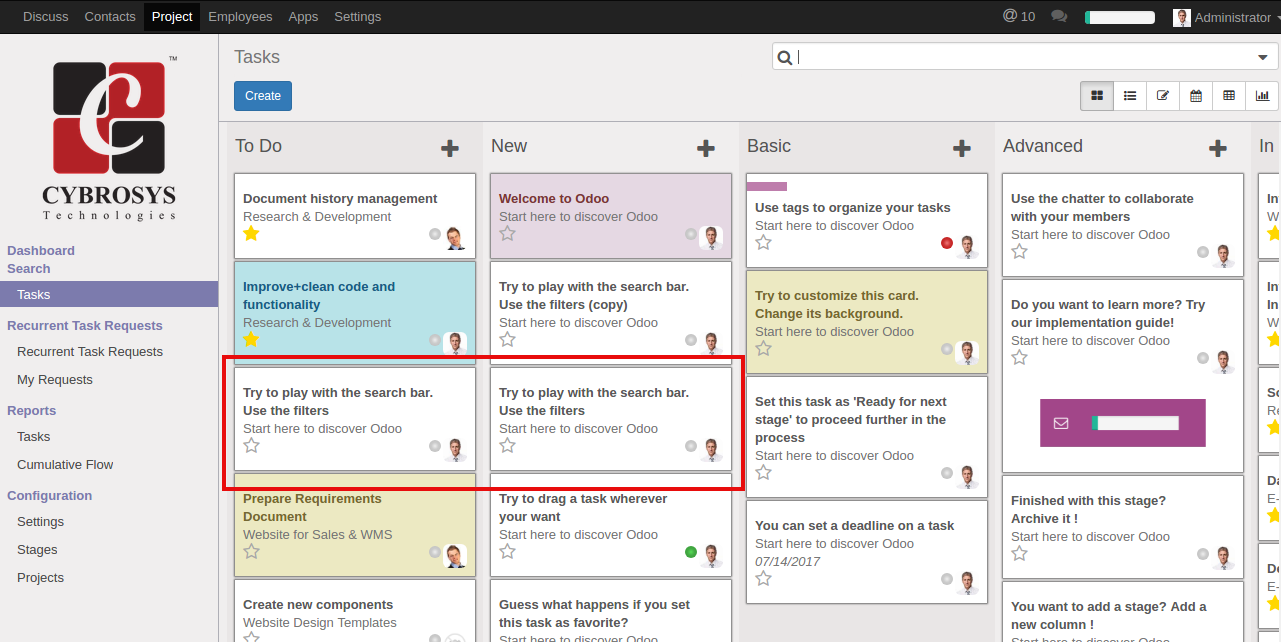Click the Create button
Image resolution: width=1281 pixels, height=642 pixels.
pos(263,96)
